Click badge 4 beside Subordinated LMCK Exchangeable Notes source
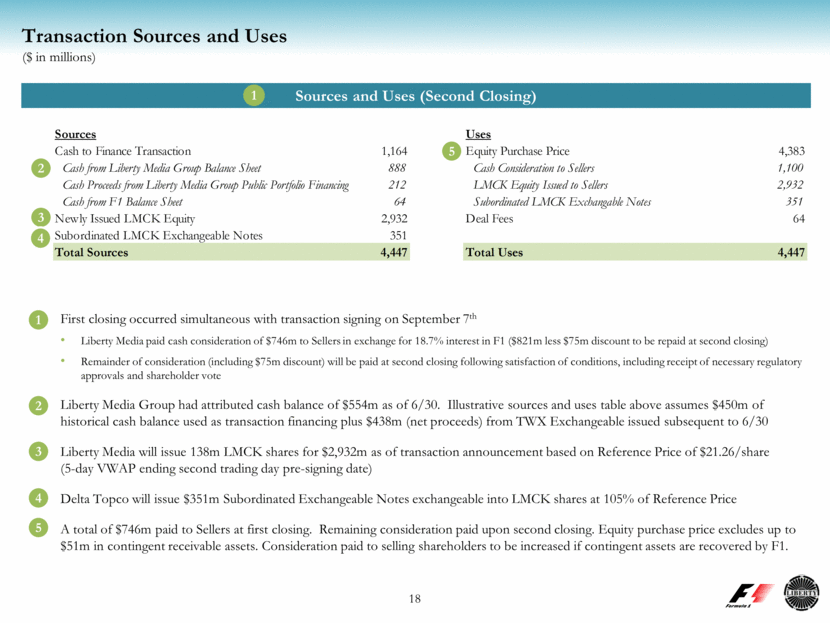 (x=39, y=237)
